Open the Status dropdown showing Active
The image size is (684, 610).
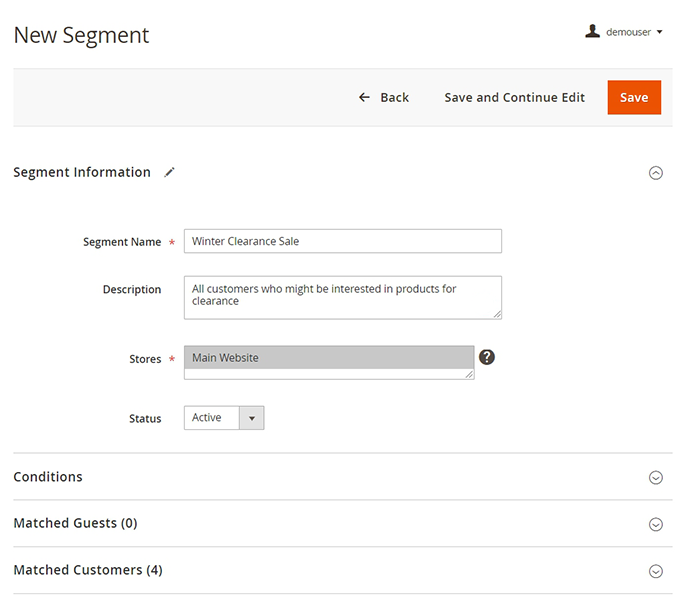coord(224,418)
